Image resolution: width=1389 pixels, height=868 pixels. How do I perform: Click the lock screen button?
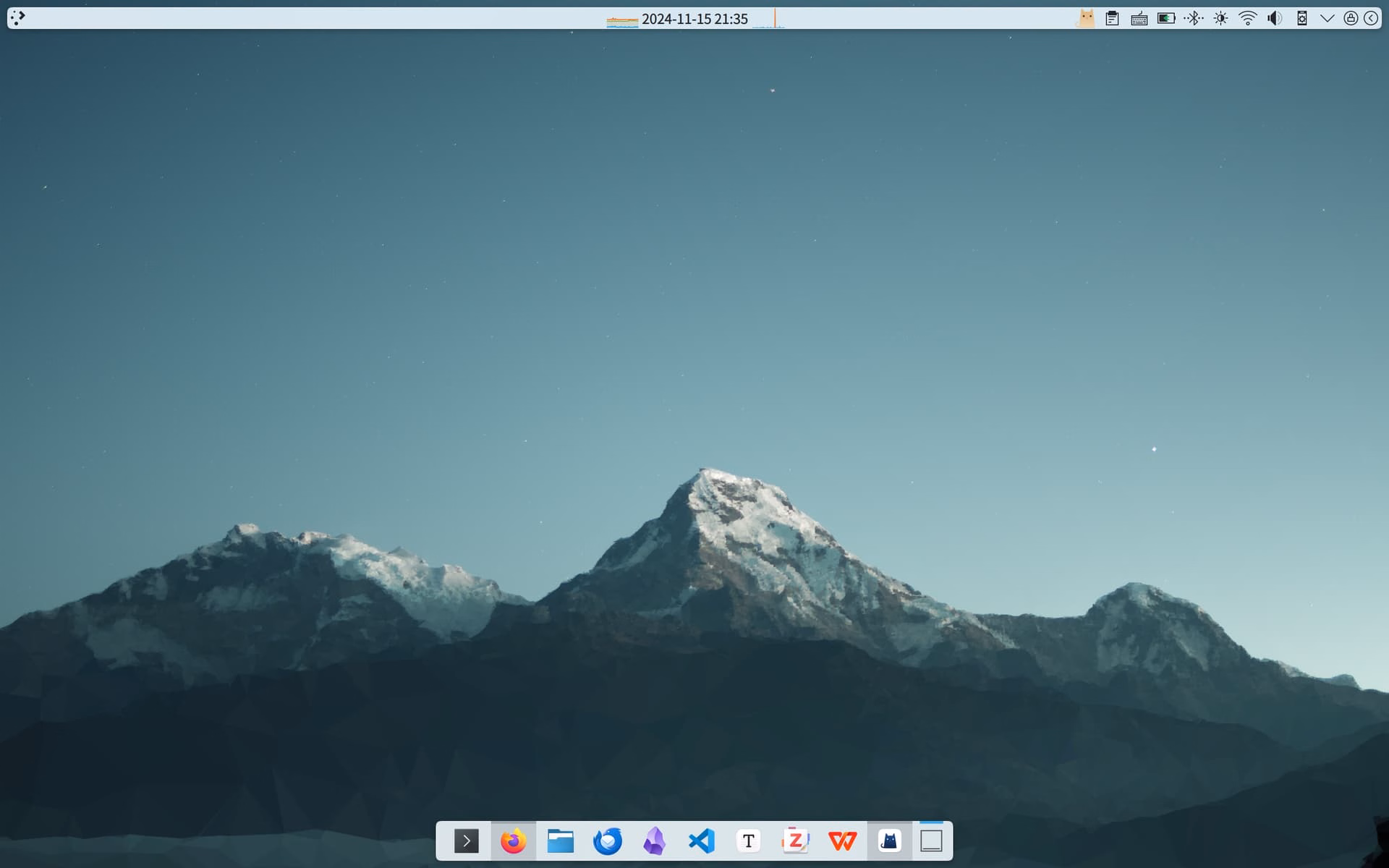[1351, 18]
